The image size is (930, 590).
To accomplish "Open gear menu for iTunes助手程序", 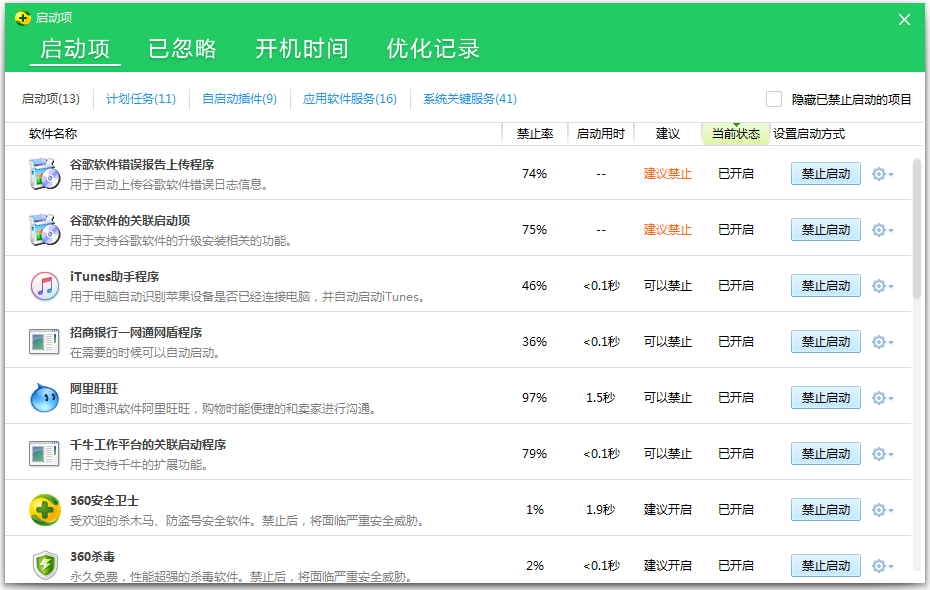I will click(x=883, y=286).
